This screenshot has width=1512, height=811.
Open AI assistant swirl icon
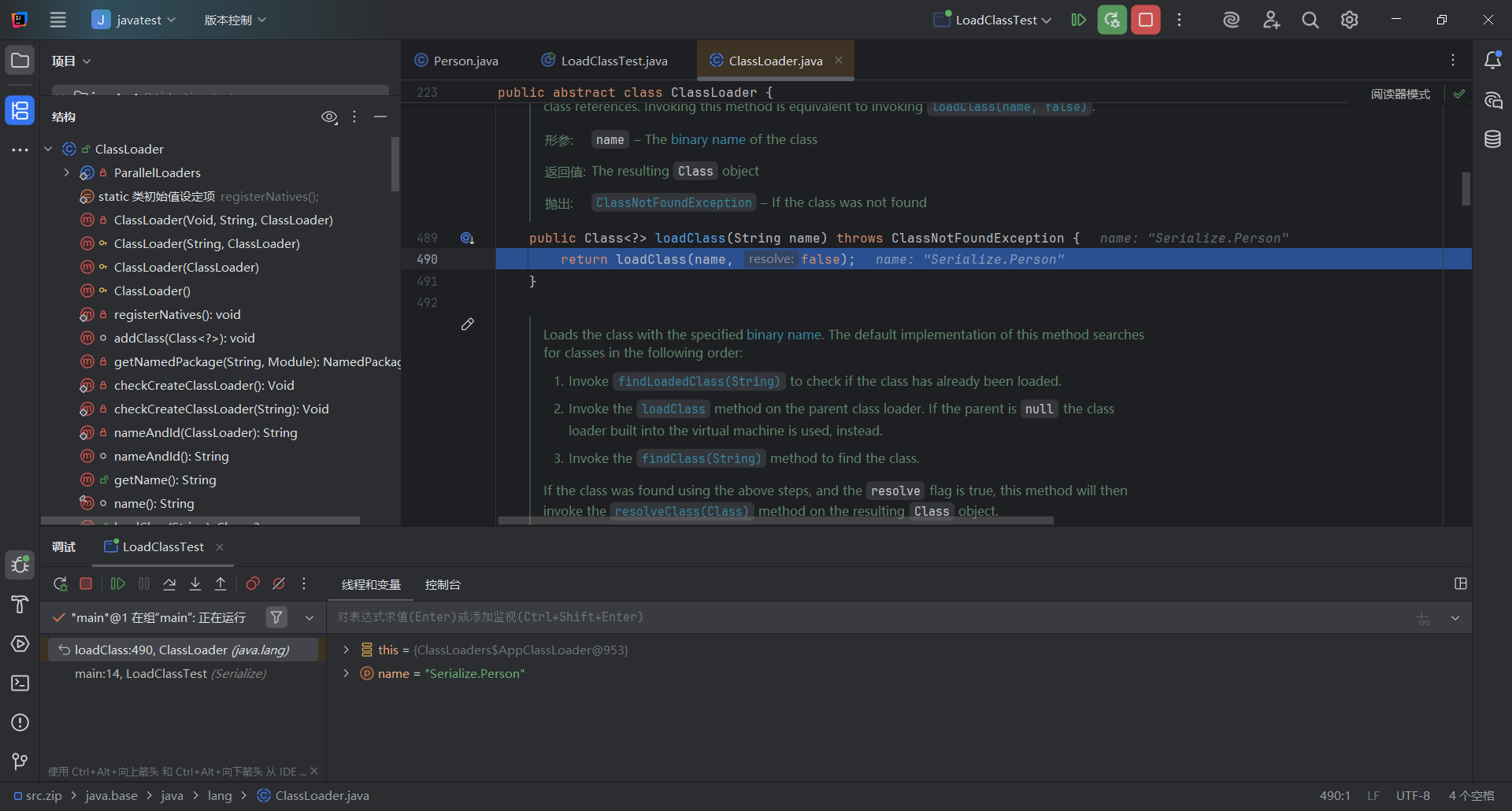coord(1231,20)
